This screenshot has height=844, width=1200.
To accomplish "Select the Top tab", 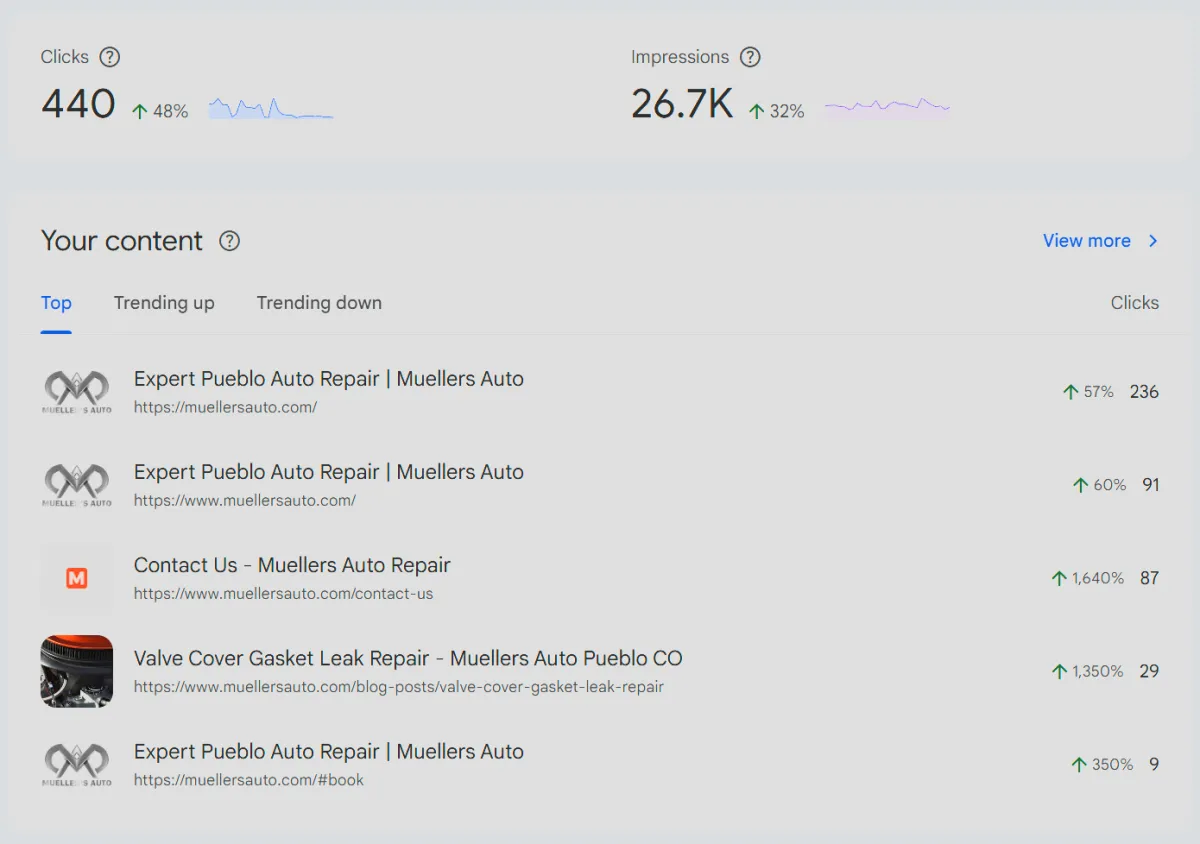I will tap(56, 303).
